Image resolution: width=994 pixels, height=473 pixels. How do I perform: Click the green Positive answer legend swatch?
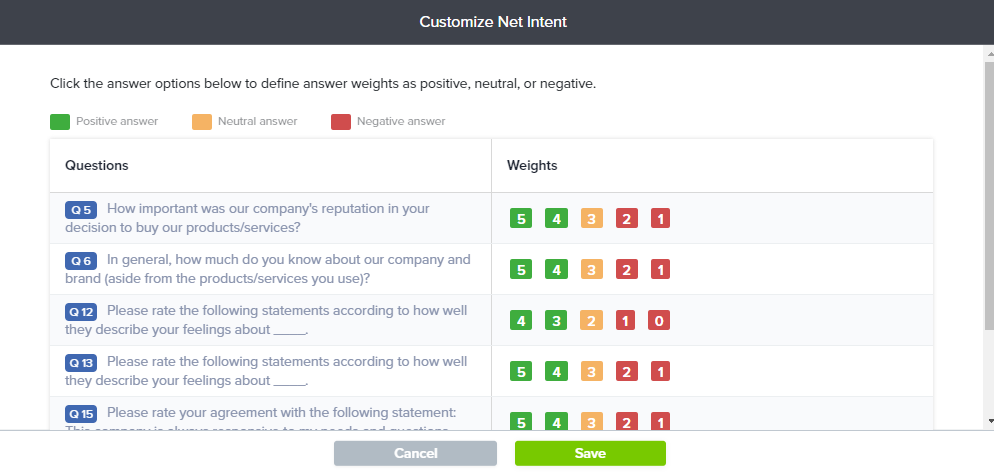[x=60, y=122]
